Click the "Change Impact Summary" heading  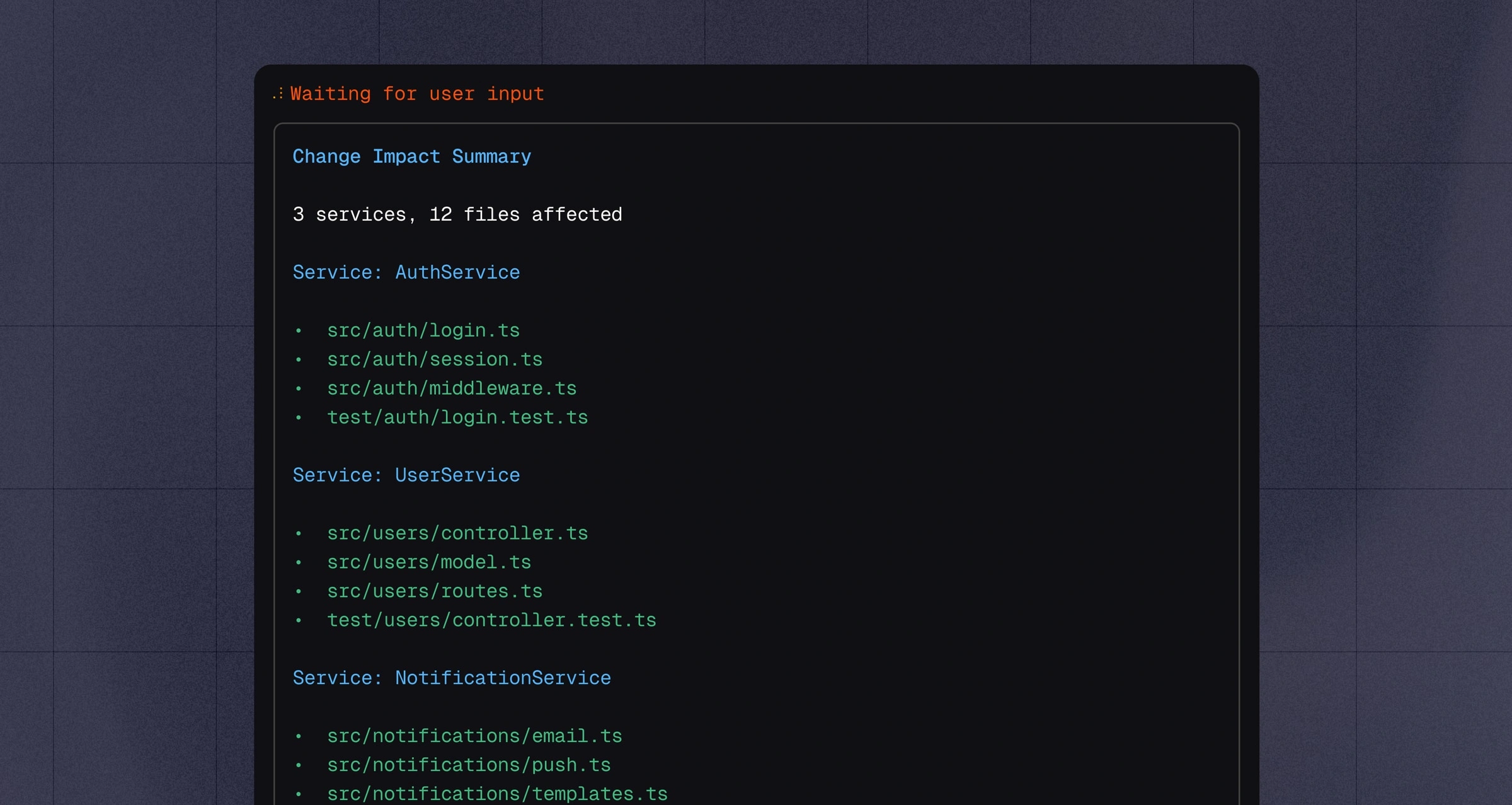pyautogui.click(x=411, y=156)
